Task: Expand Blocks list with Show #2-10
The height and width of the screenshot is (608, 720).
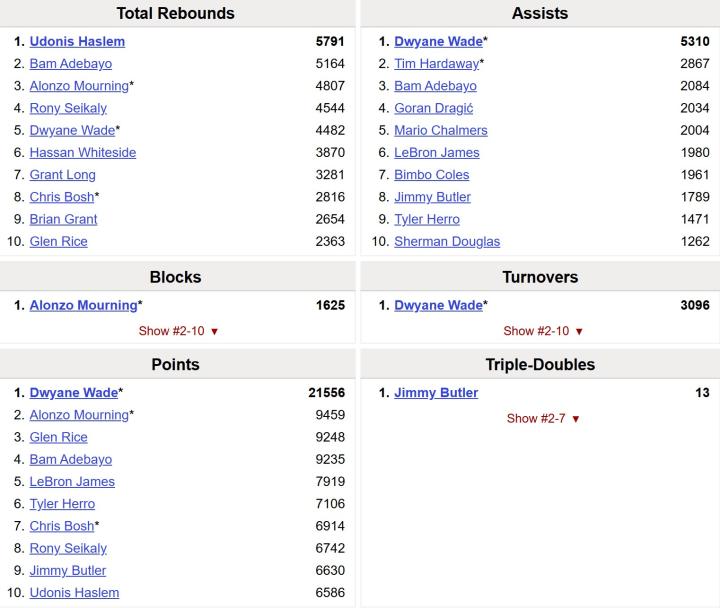Action: pos(178,331)
